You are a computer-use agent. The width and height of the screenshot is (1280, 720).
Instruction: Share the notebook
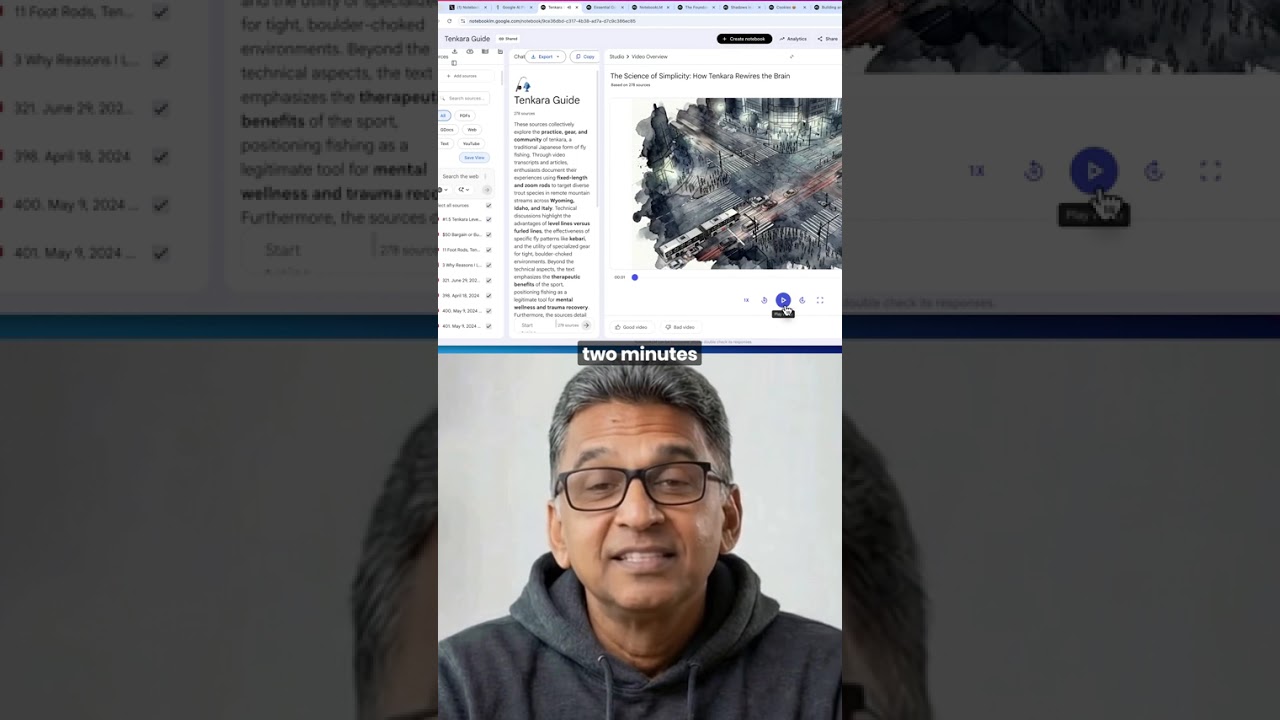826,39
